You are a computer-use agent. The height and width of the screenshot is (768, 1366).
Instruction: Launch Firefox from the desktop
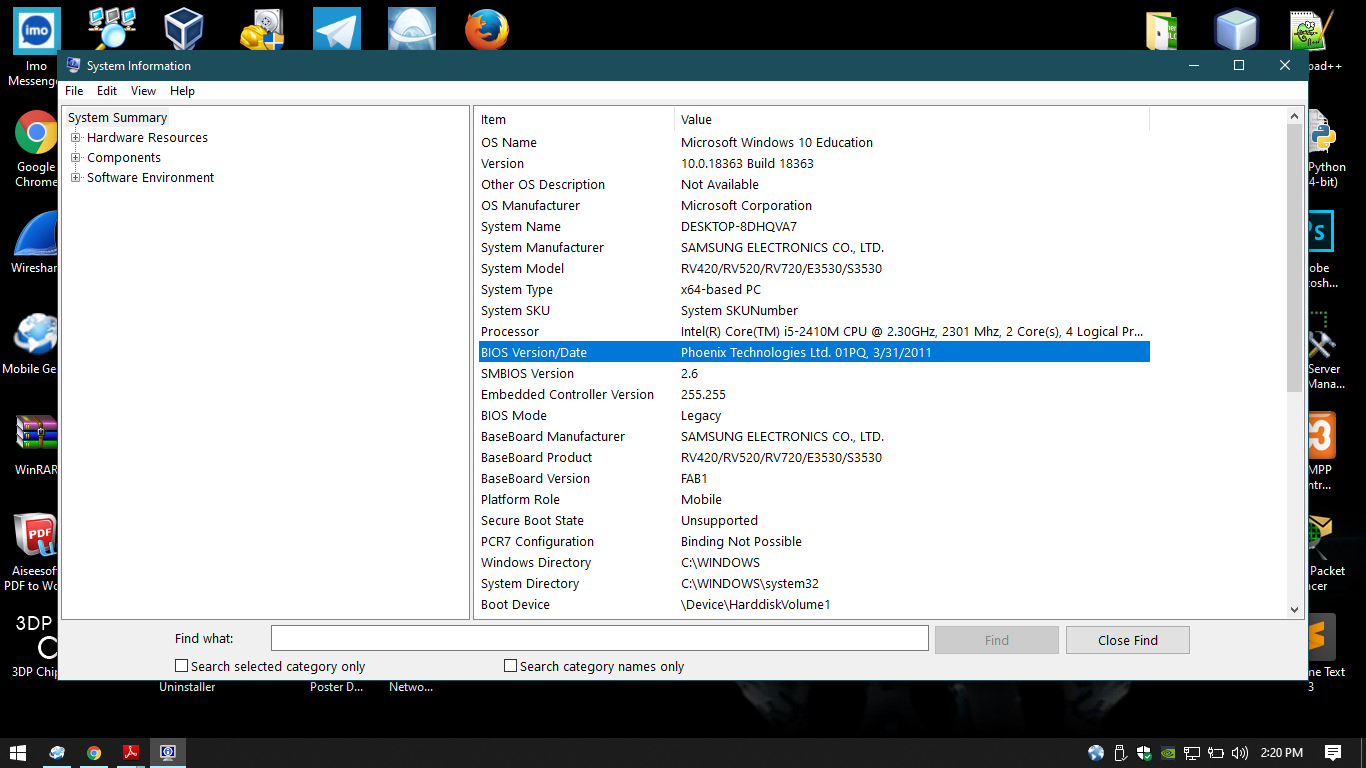pyautogui.click(x=487, y=28)
